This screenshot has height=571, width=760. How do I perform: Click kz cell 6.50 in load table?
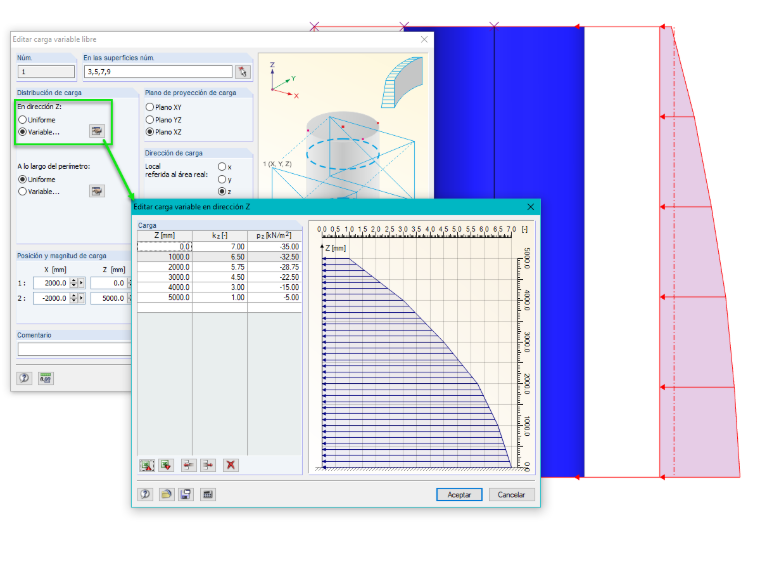pyautogui.click(x=220, y=257)
